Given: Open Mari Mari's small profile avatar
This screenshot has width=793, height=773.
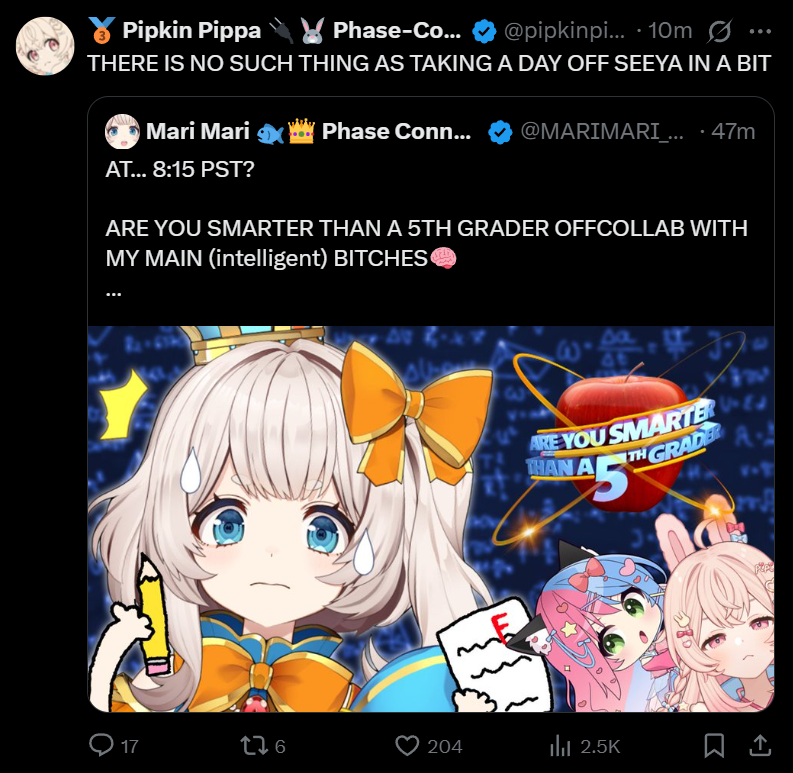Looking at the screenshot, I should click(x=122, y=132).
